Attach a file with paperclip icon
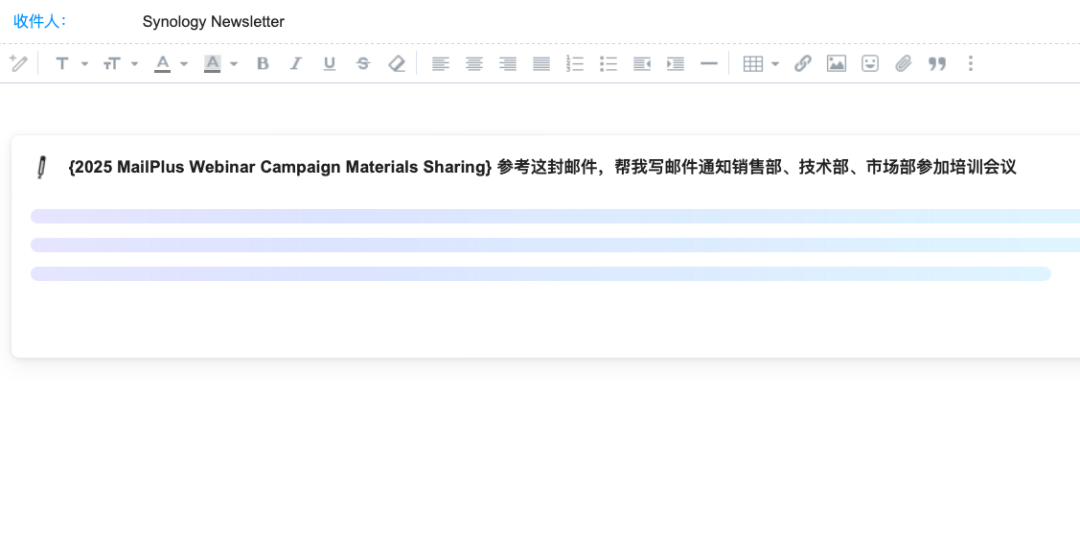Image resolution: width=1080 pixels, height=538 pixels. [903, 63]
